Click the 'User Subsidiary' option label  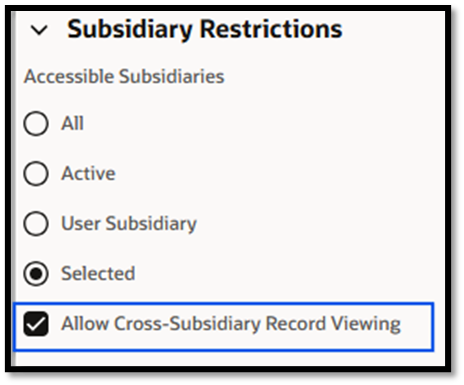tap(129, 224)
